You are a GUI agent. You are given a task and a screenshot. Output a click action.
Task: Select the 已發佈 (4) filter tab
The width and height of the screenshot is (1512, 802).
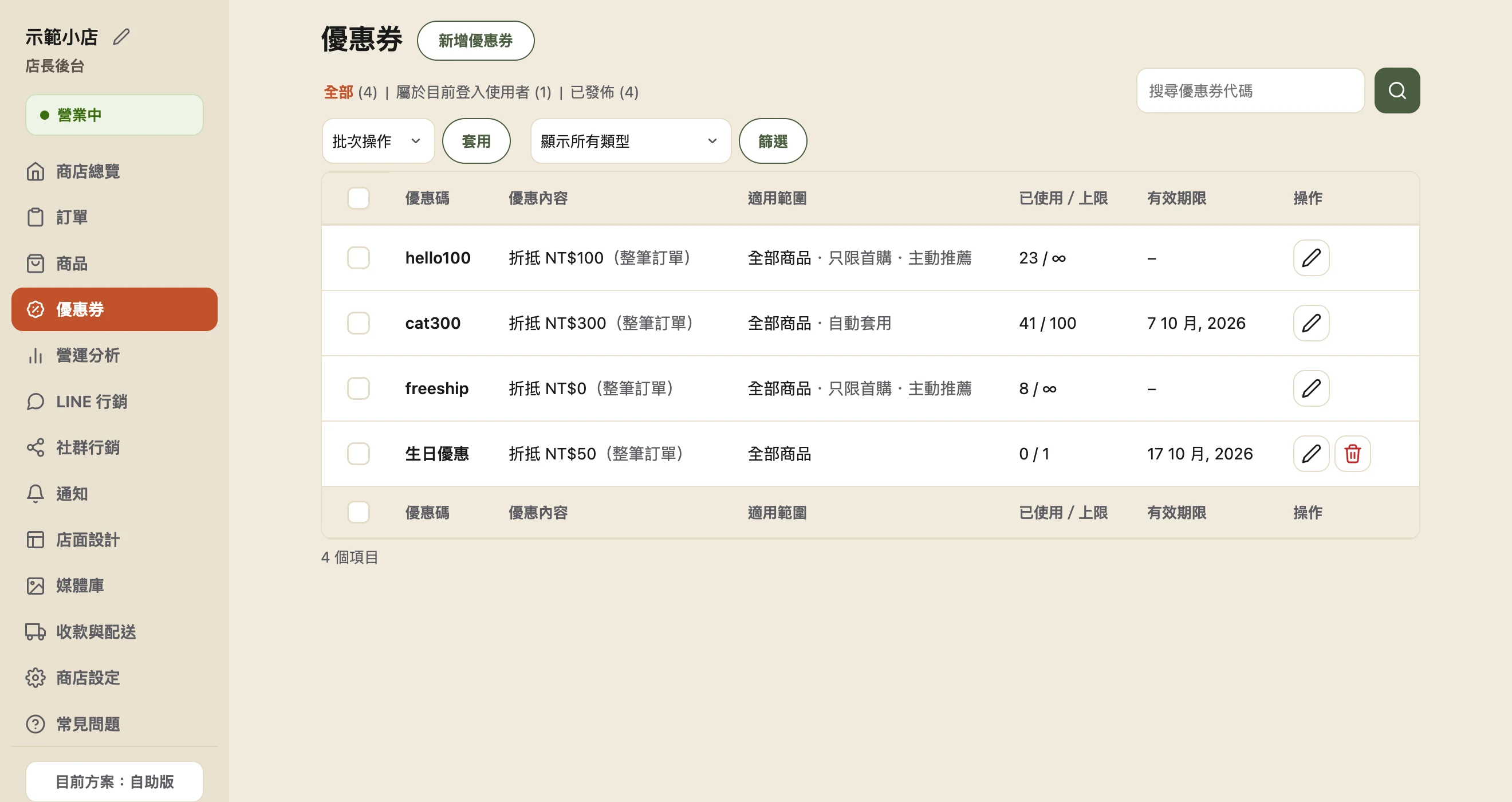(x=604, y=92)
